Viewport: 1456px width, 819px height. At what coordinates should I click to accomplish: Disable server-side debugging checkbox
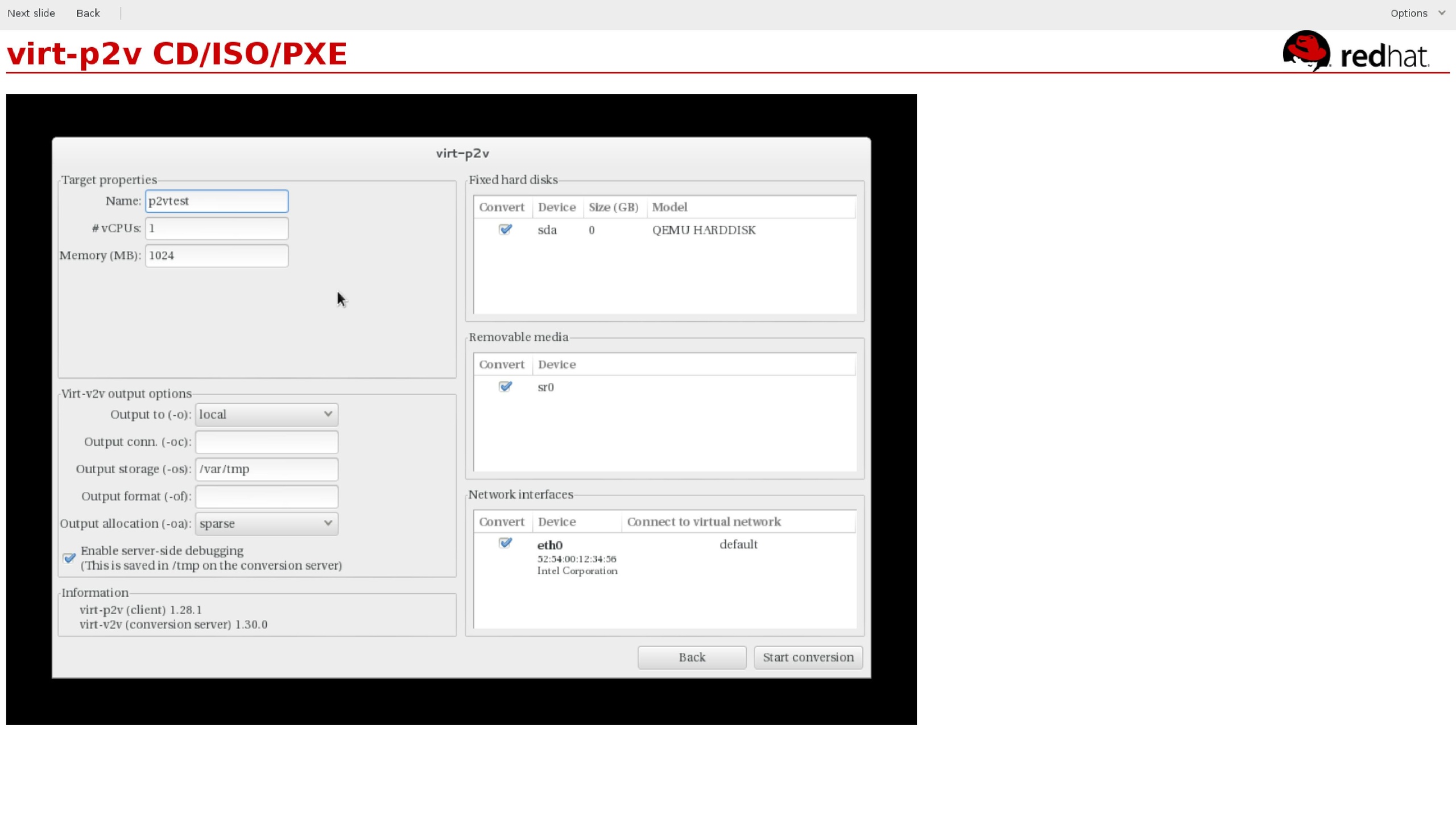tap(69, 558)
